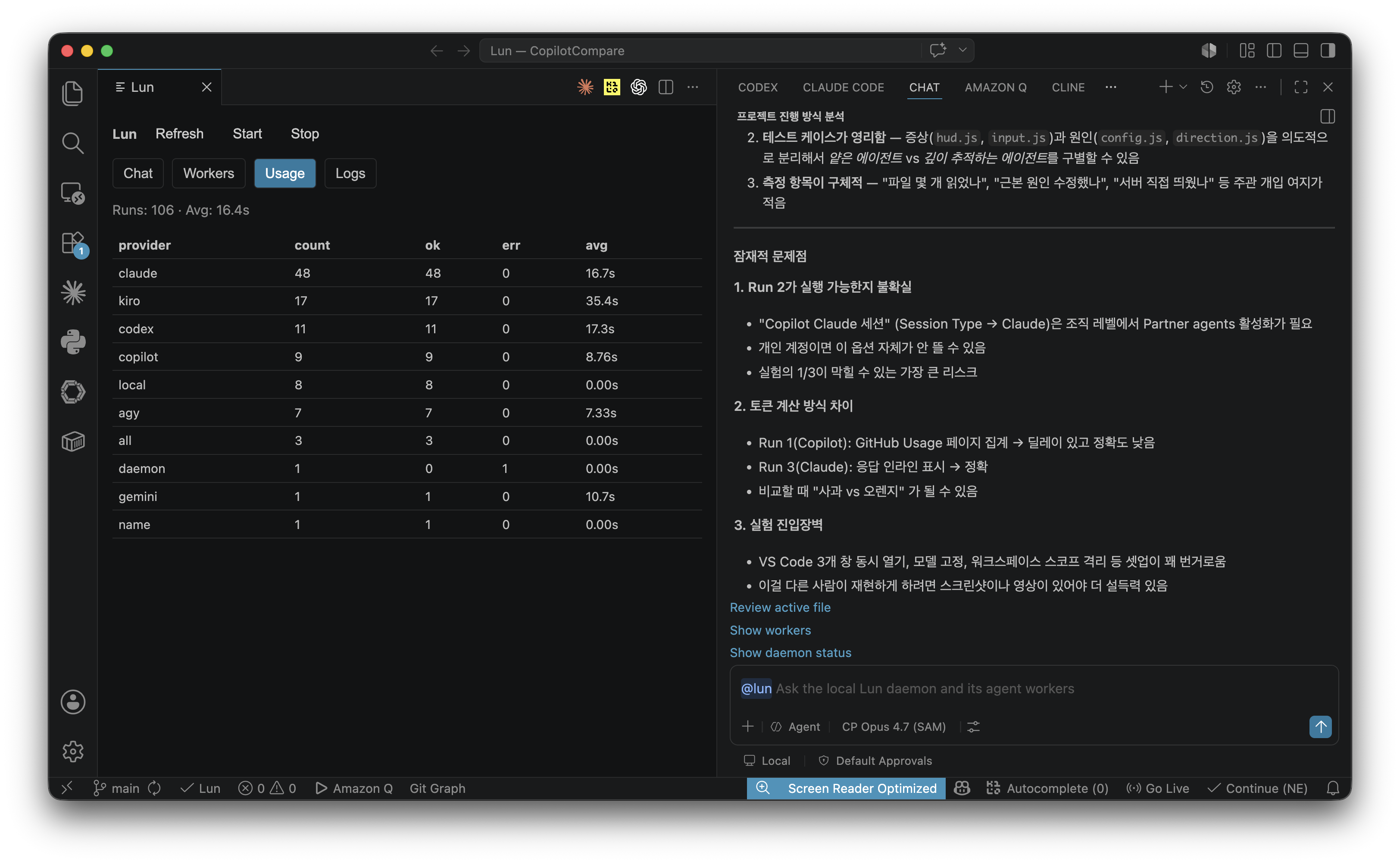
Task: Click the Start button in Lun
Action: pyautogui.click(x=247, y=134)
